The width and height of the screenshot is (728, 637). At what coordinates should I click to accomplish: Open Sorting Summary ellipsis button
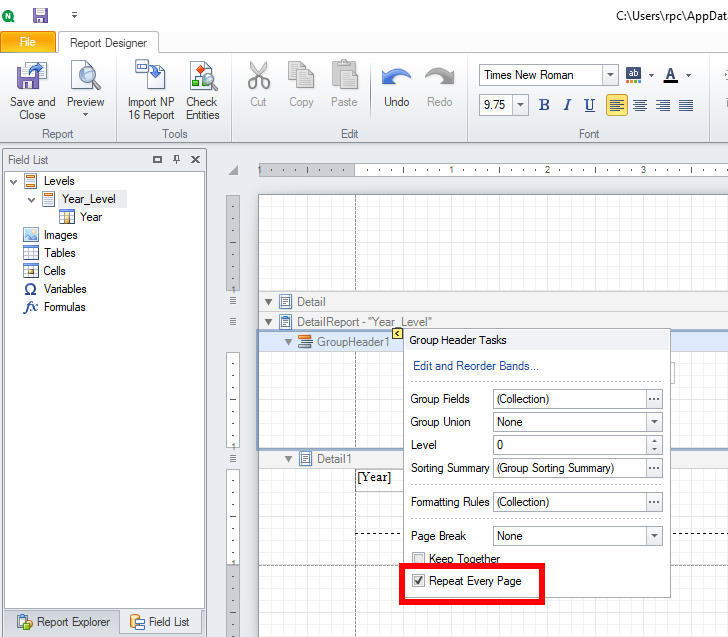[654, 468]
